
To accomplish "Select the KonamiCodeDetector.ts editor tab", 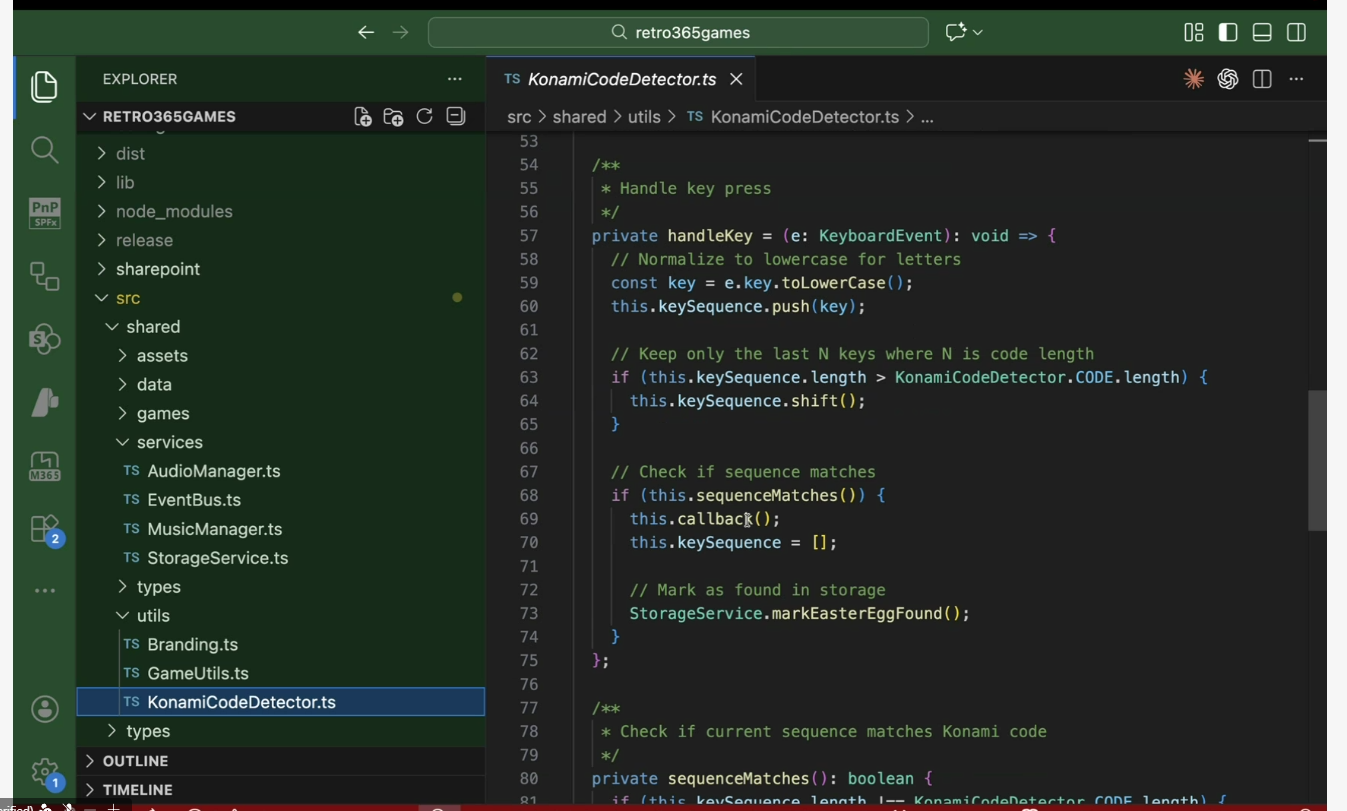I will pyautogui.click(x=620, y=79).
